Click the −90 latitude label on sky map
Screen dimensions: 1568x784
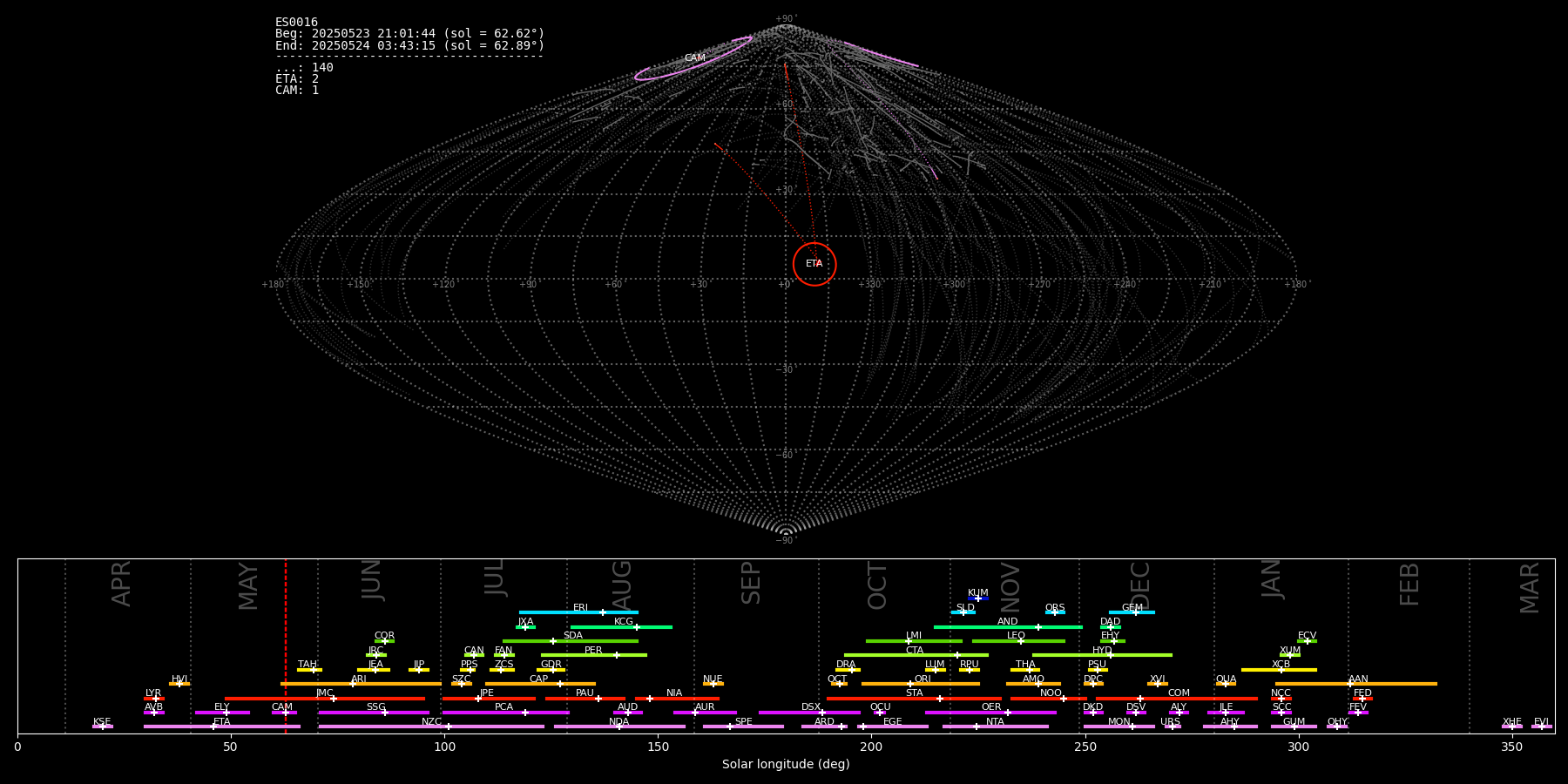pyautogui.click(x=786, y=540)
